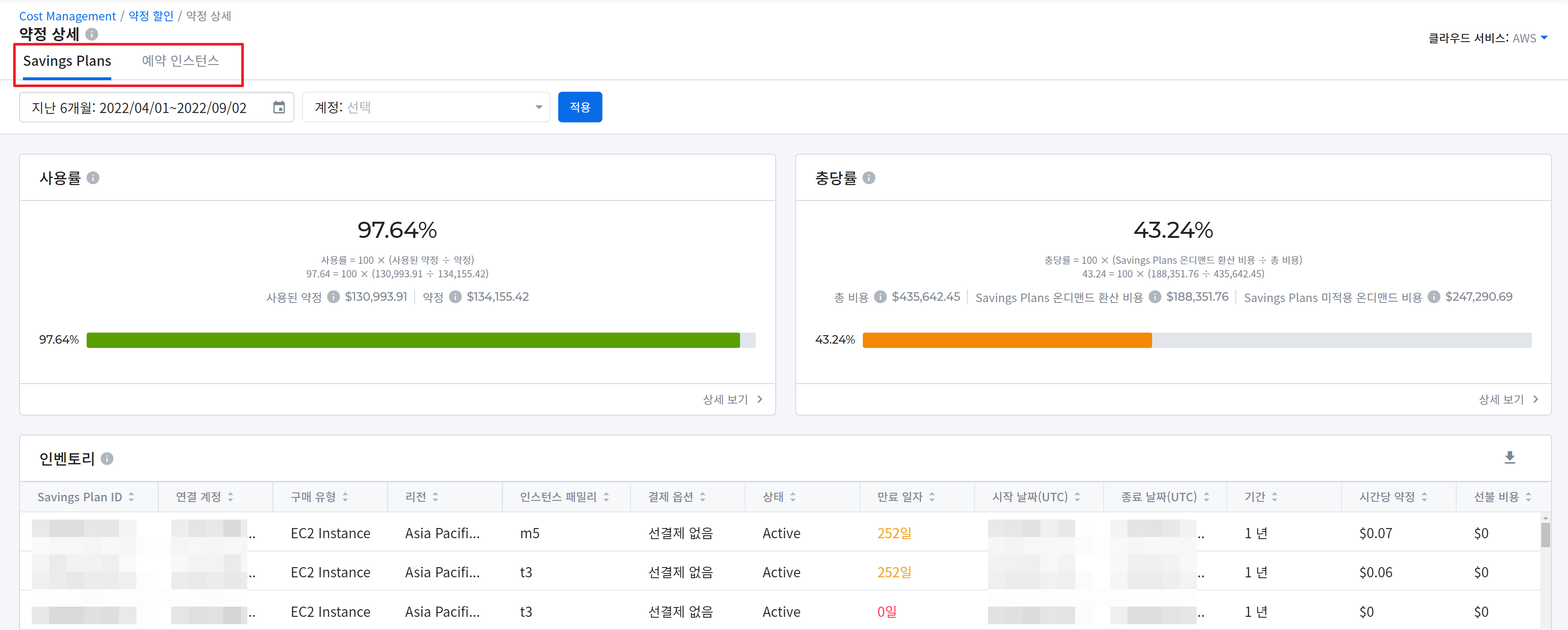Image resolution: width=1568 pixels, height=630 pixels.
Task: Go to Cost Management breadcrumb link
Action: [x=67, y=17]
